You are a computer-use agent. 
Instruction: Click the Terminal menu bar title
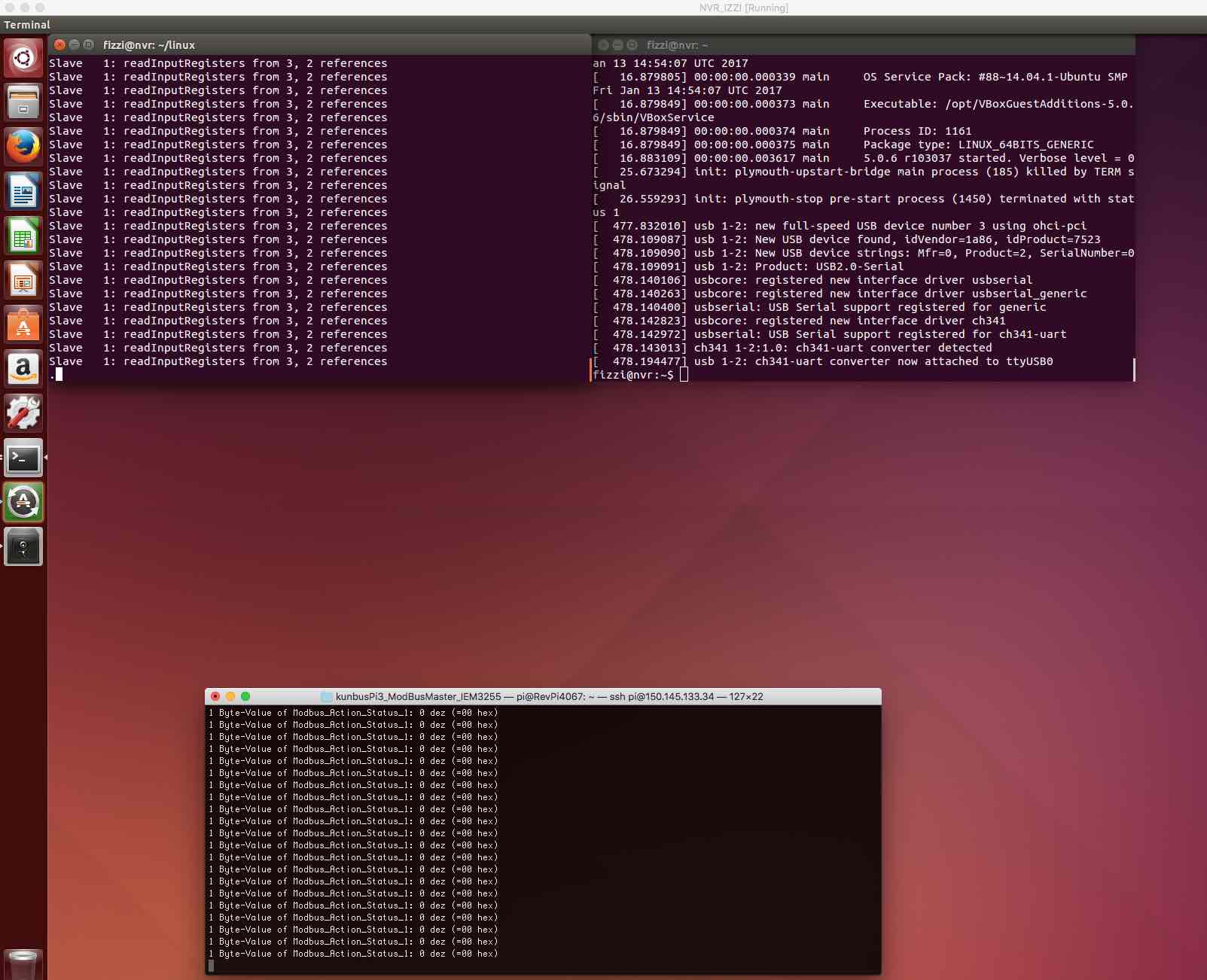tap(27, 25)
